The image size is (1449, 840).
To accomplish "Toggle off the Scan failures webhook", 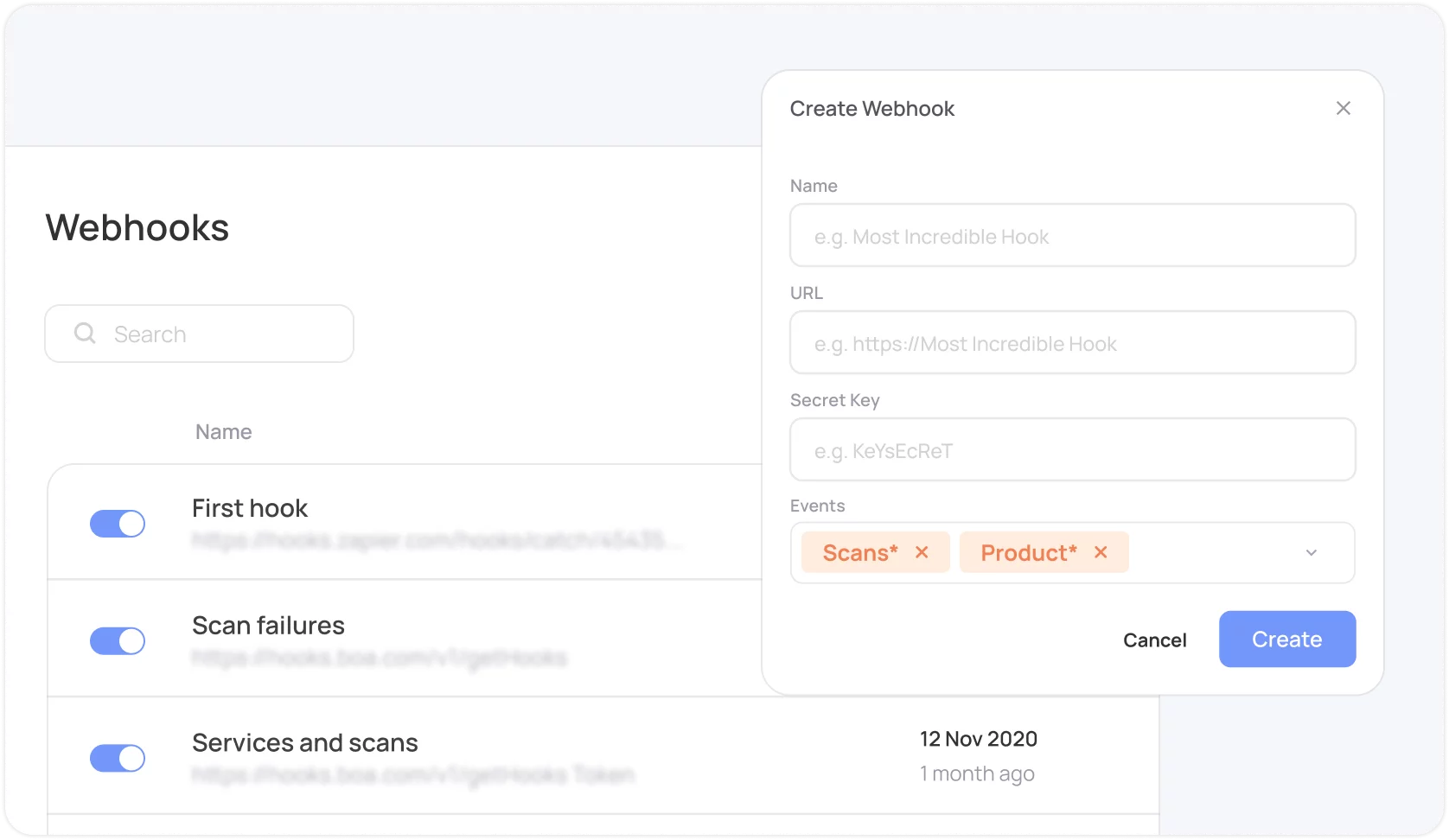I will coord(118,641).
